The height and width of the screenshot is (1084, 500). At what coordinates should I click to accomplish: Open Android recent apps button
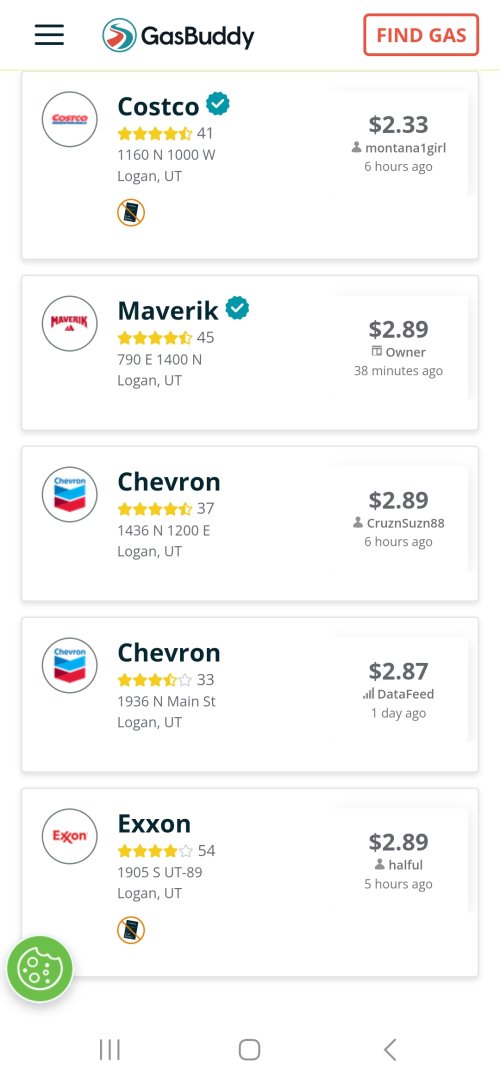click(109, 1049)
